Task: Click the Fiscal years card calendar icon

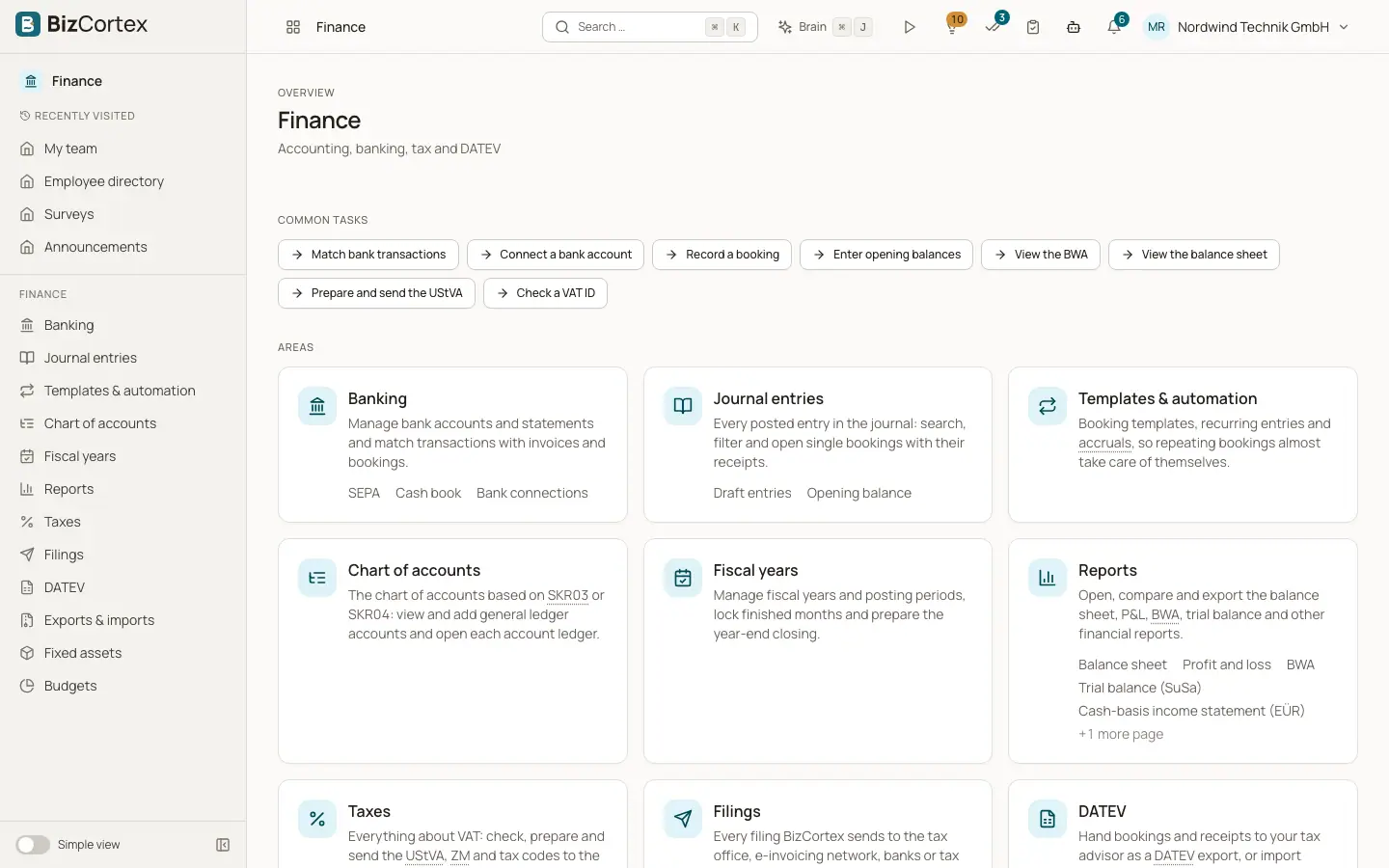Action: click(x=683, y=578)
